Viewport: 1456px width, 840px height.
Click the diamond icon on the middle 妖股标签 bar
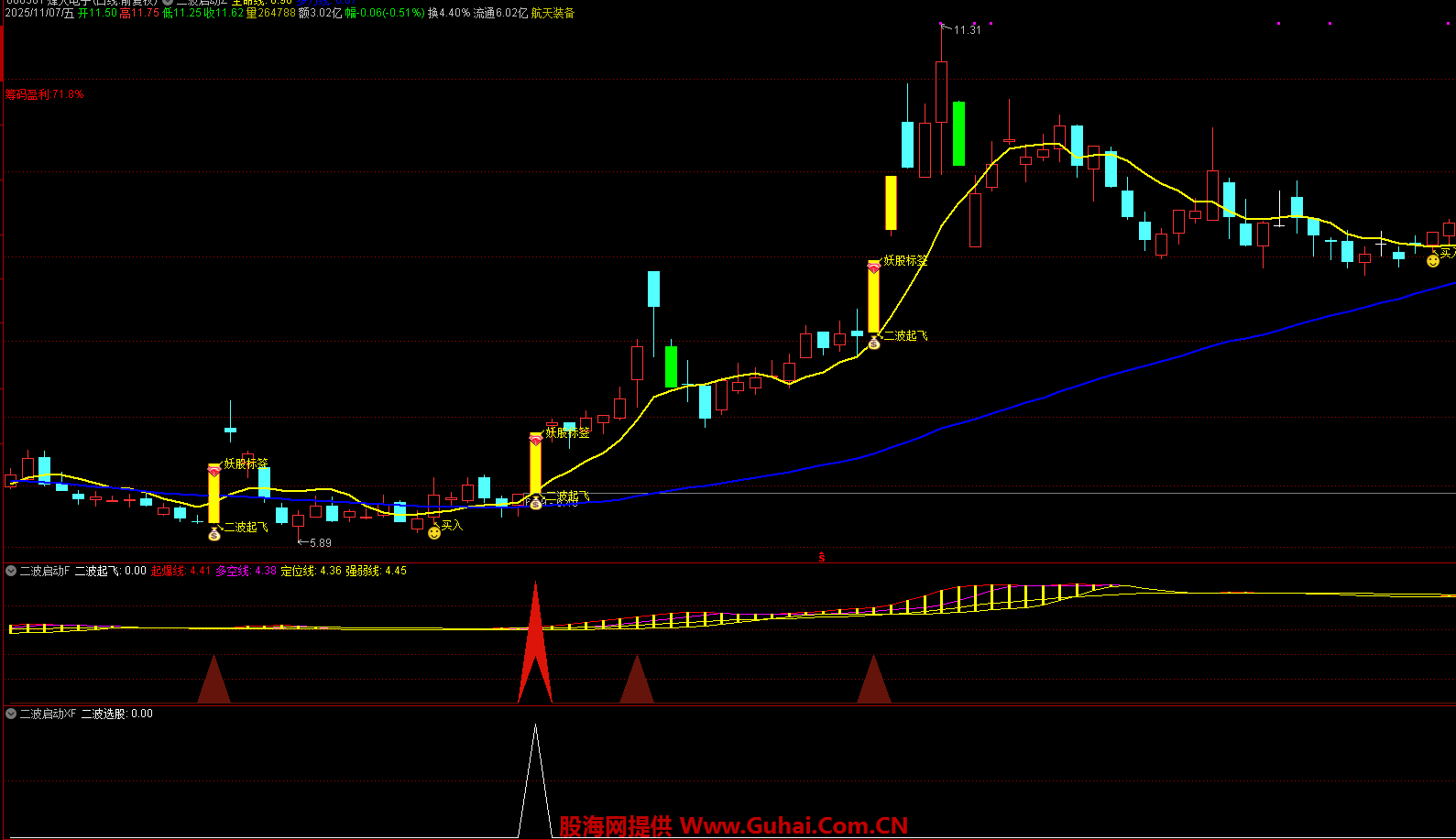[536, 440]
